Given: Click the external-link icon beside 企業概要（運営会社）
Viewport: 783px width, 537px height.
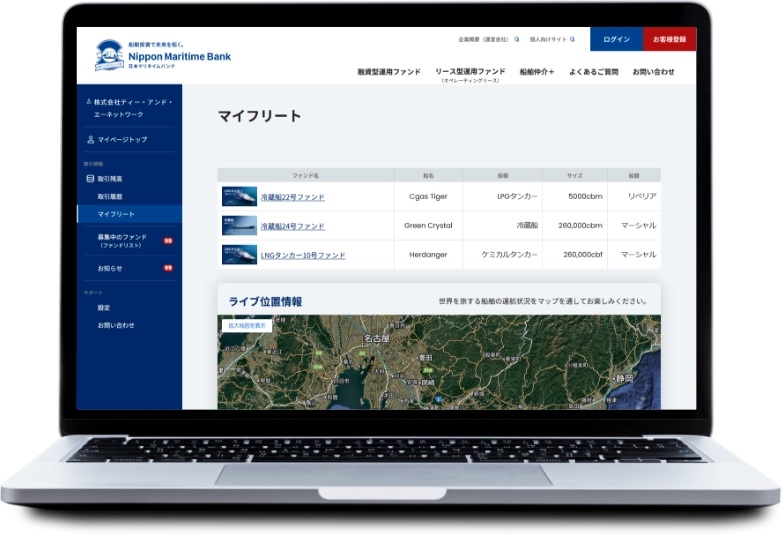Looking at the screenshot, I should click(517, 40).
